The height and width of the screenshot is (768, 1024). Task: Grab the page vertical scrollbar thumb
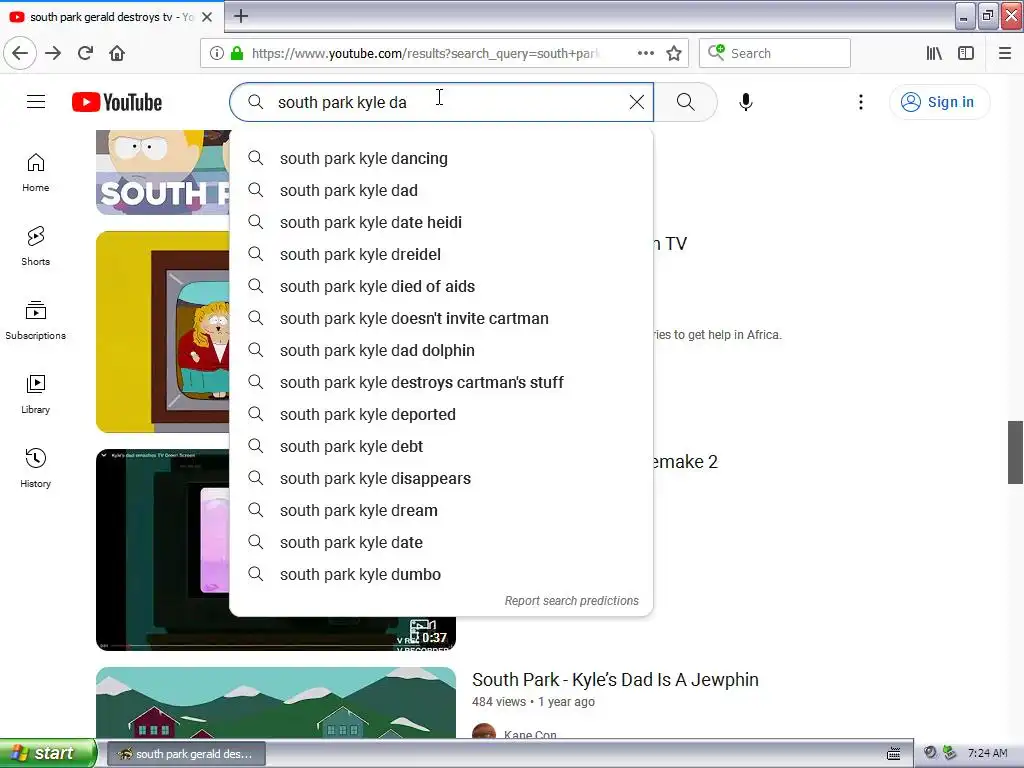(1015, 453)
